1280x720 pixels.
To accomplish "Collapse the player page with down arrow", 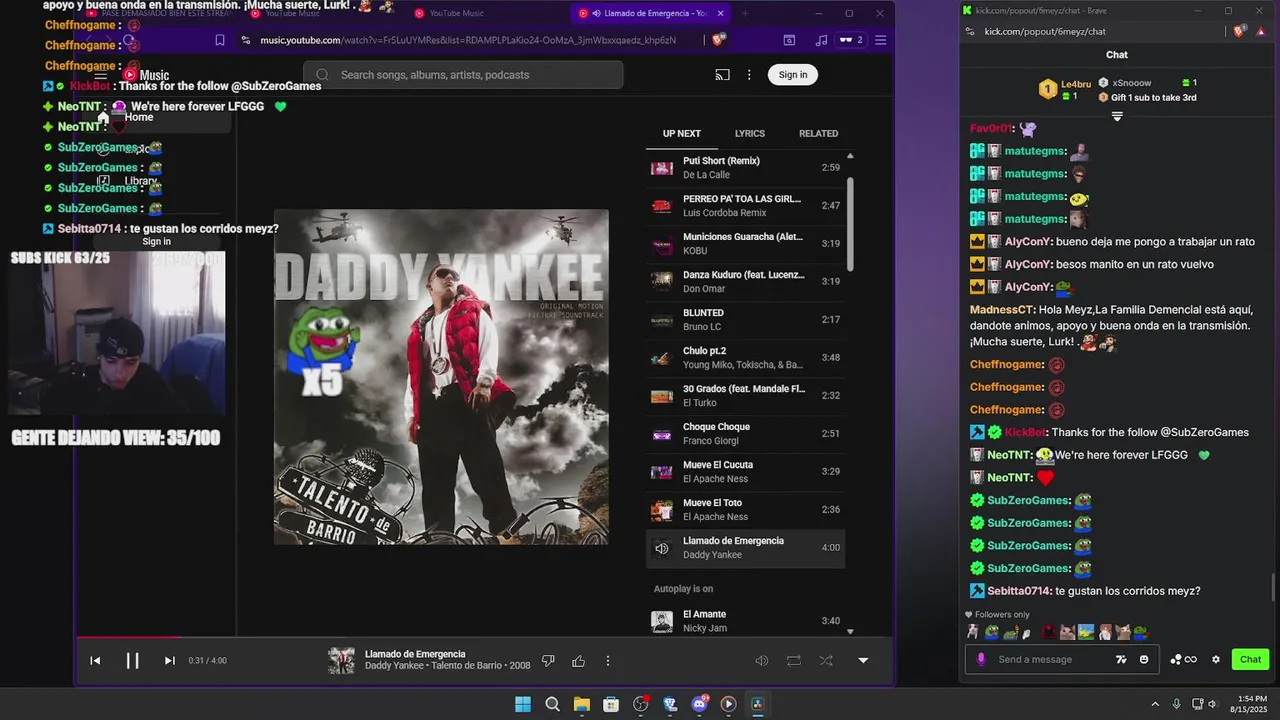I will [x=863, y=661].
